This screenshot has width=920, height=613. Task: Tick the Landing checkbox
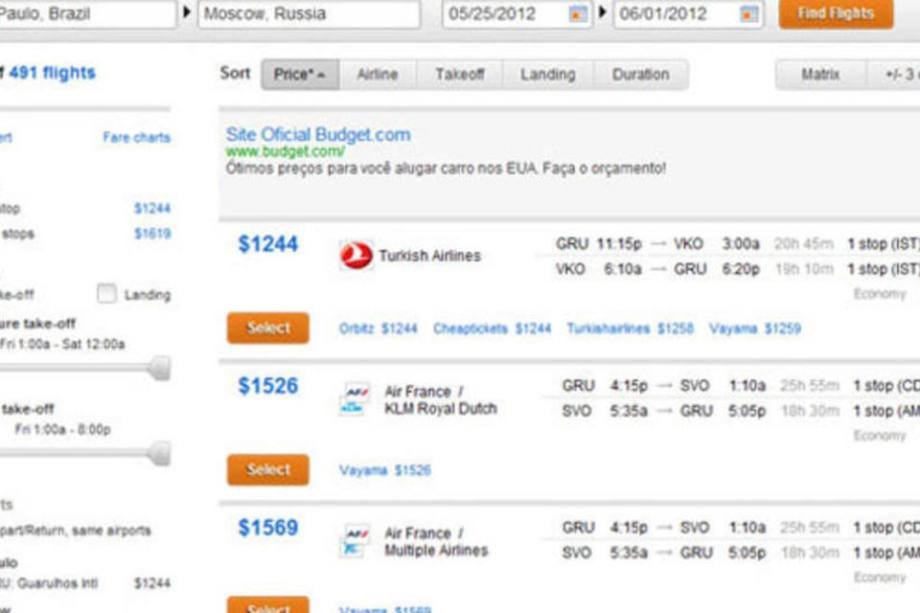106,293
